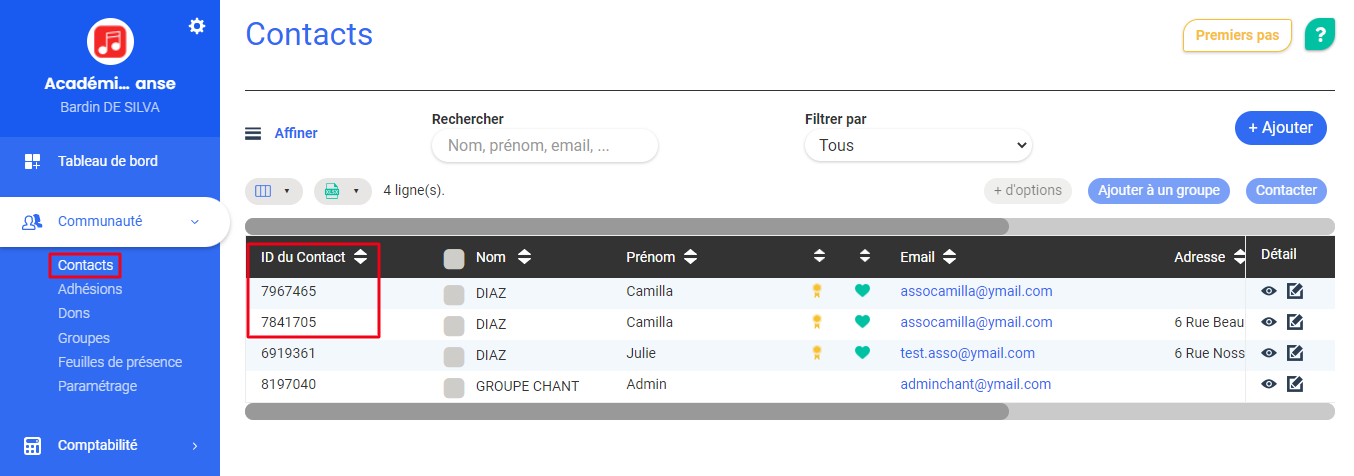Open email link adminchant@ymail.com
Screen dimensions: 1354x476
[975, 384]
